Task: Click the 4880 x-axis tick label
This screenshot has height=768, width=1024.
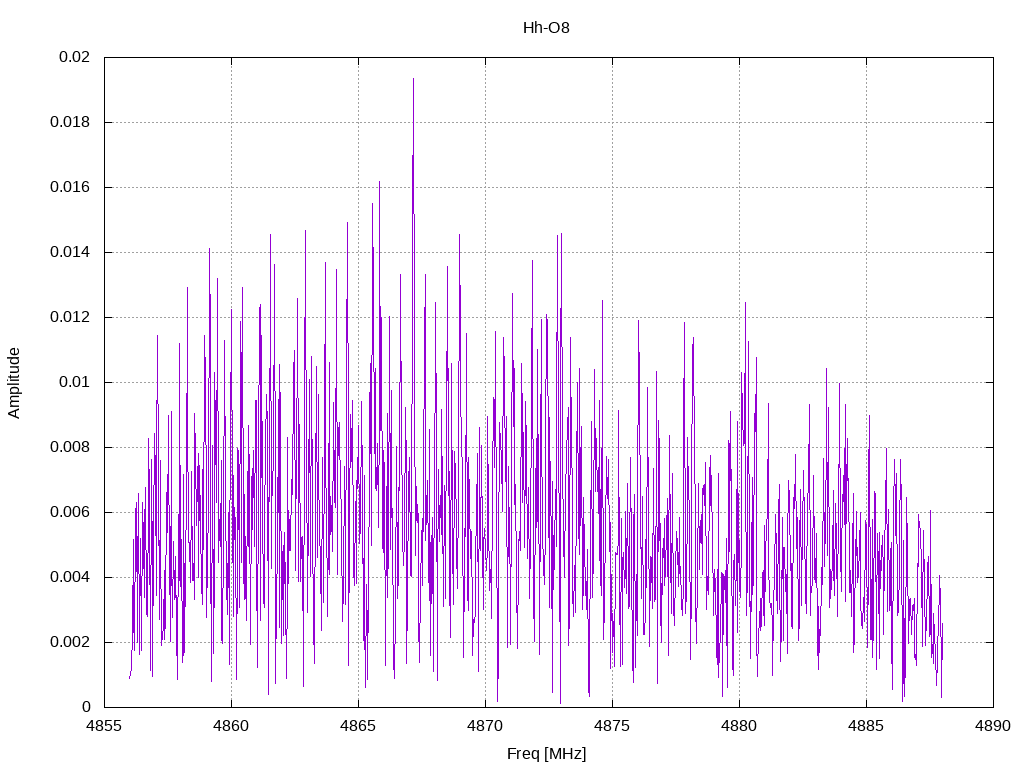Action: pyautogui.click(x=739, y=726)
